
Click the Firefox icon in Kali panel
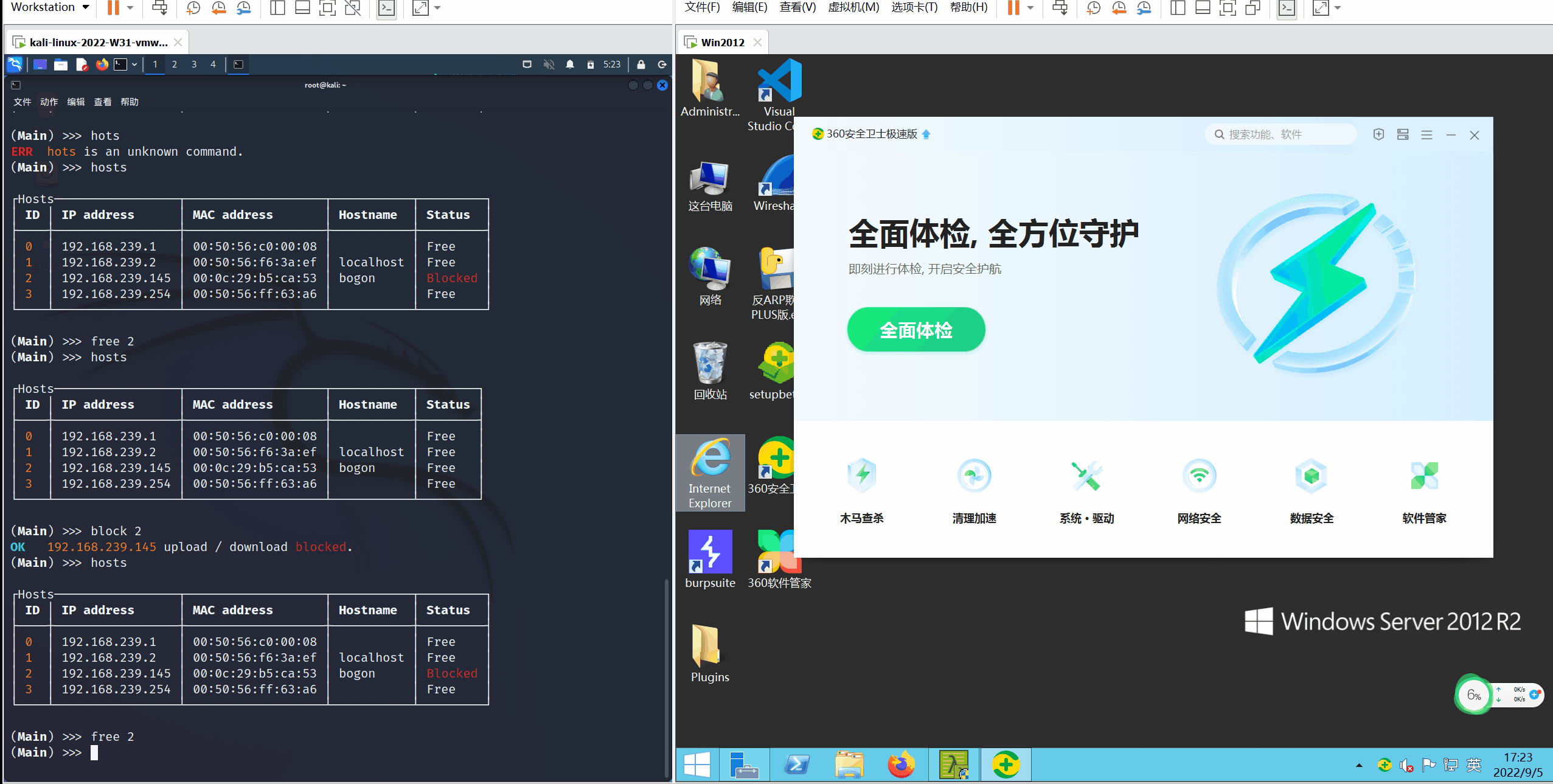click(x=102, y=64)
